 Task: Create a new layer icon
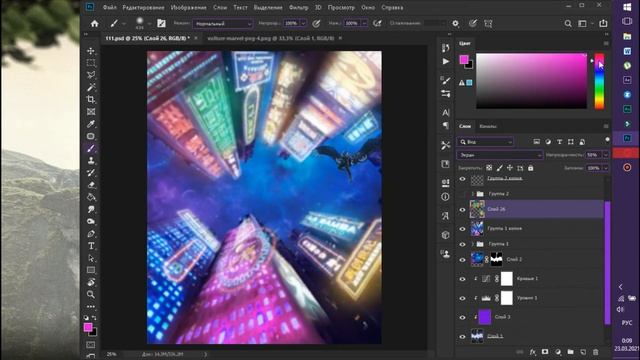coord(583,352)
